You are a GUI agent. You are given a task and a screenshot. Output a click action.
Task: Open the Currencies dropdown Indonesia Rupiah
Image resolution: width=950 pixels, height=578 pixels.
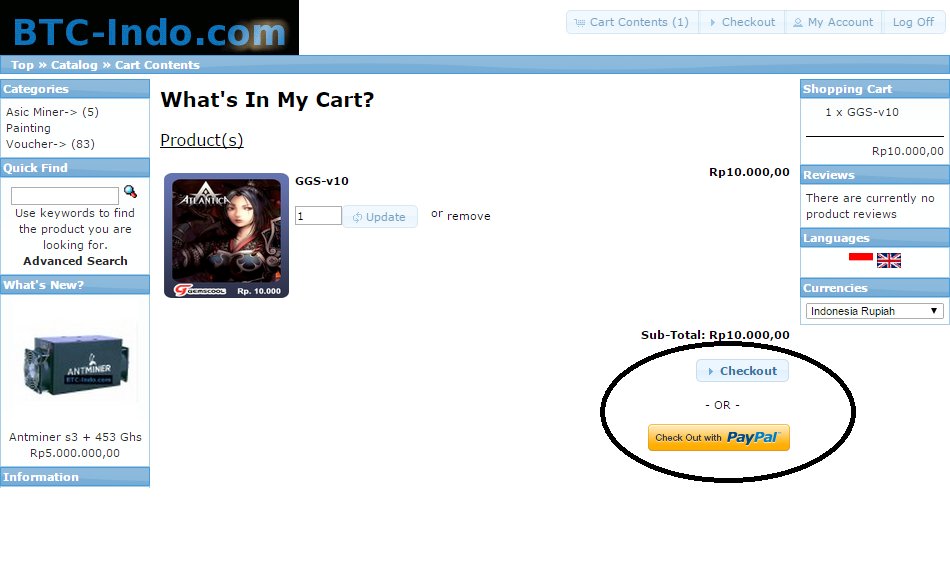point(874,311)
